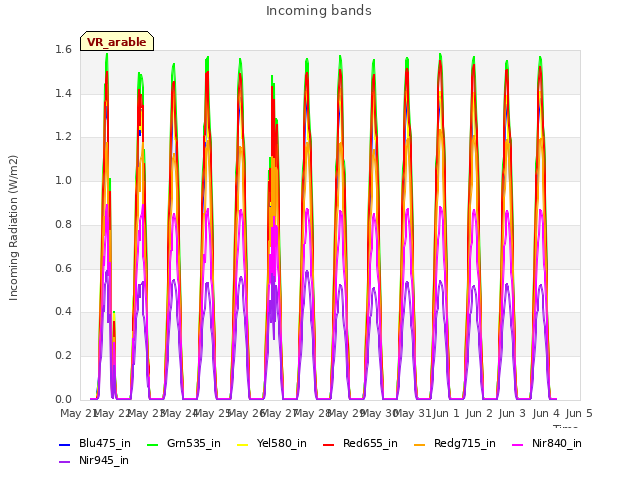The width and height of the screenshot is (640, 480).
Task: Click the orange Redg715_in color swatch
Action: coord(419,444)
